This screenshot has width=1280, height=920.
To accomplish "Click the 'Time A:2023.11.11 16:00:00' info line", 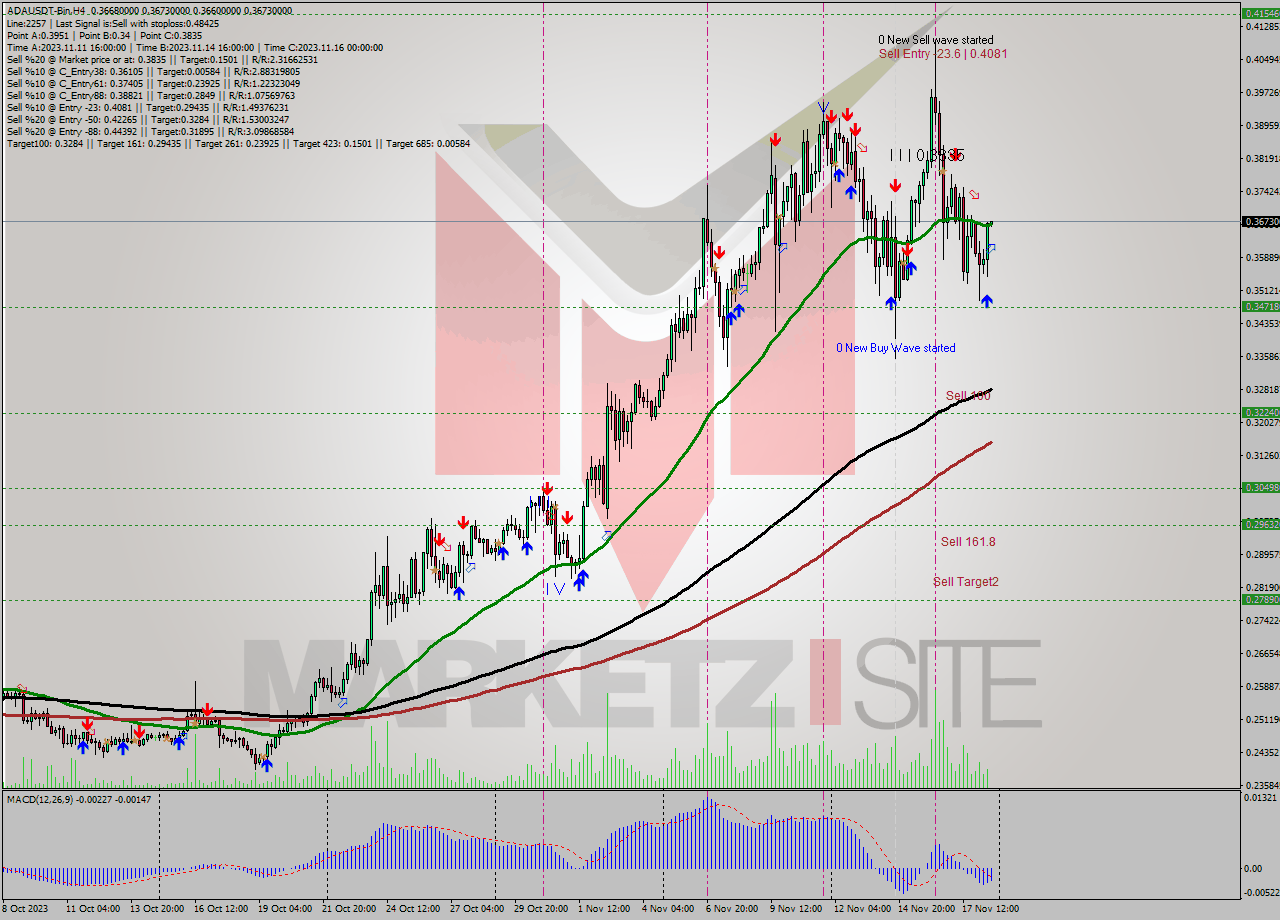I will [x=194, y=47].
